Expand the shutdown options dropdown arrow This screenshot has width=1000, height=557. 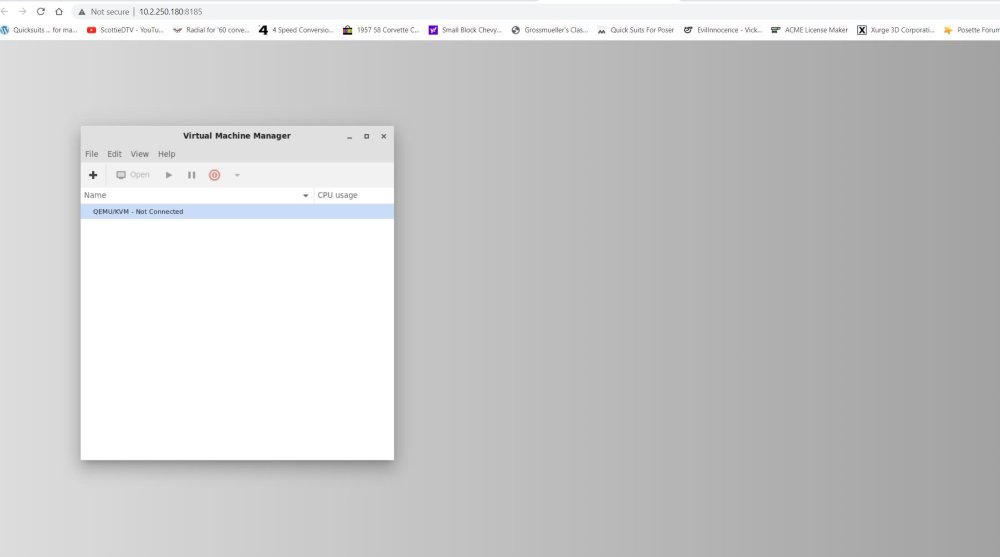click(x=237, y=175)
